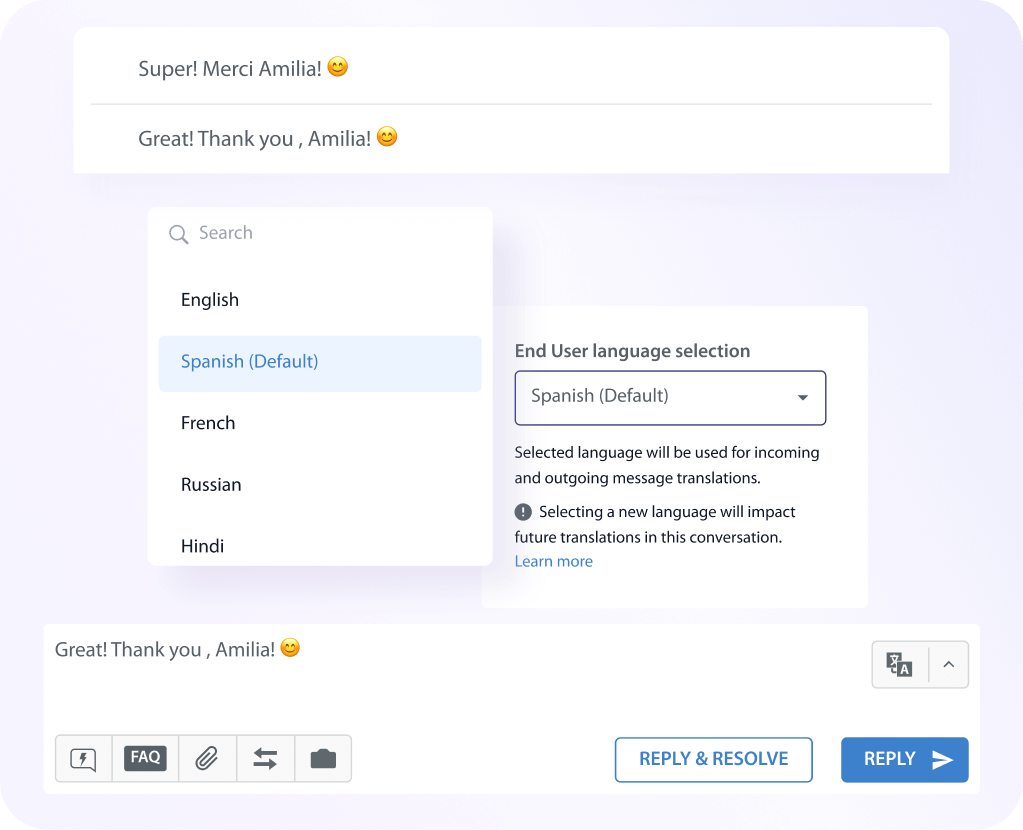Click the transfer arrows icon
This screenshot has height=830, width=1023.
click(265, 759)
